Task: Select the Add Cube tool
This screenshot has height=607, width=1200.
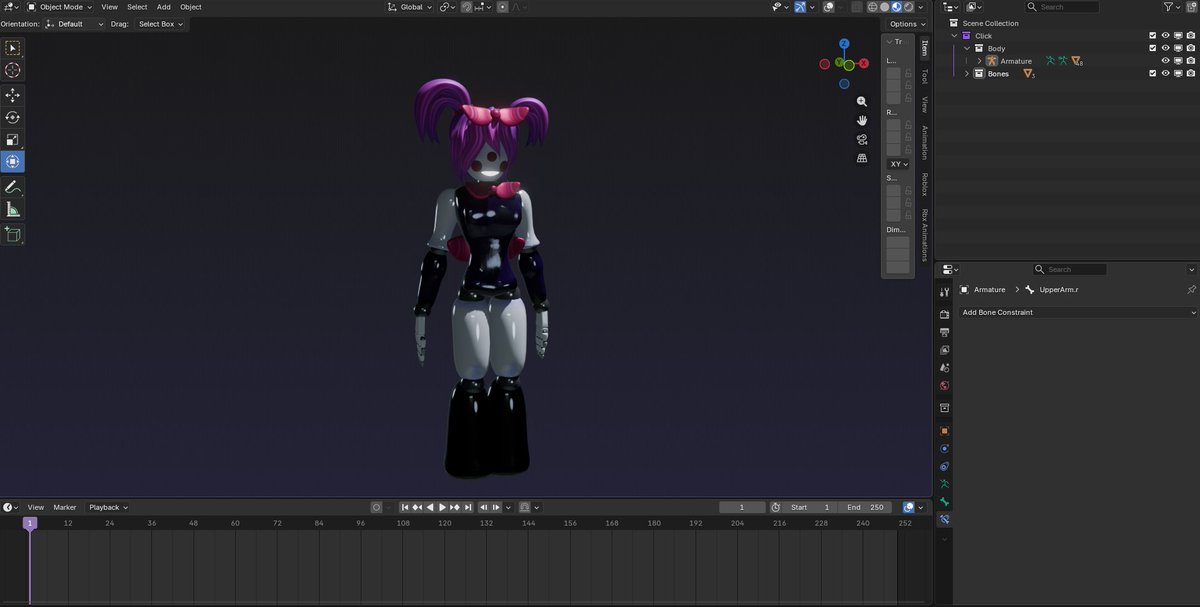Action: point(12,234)
